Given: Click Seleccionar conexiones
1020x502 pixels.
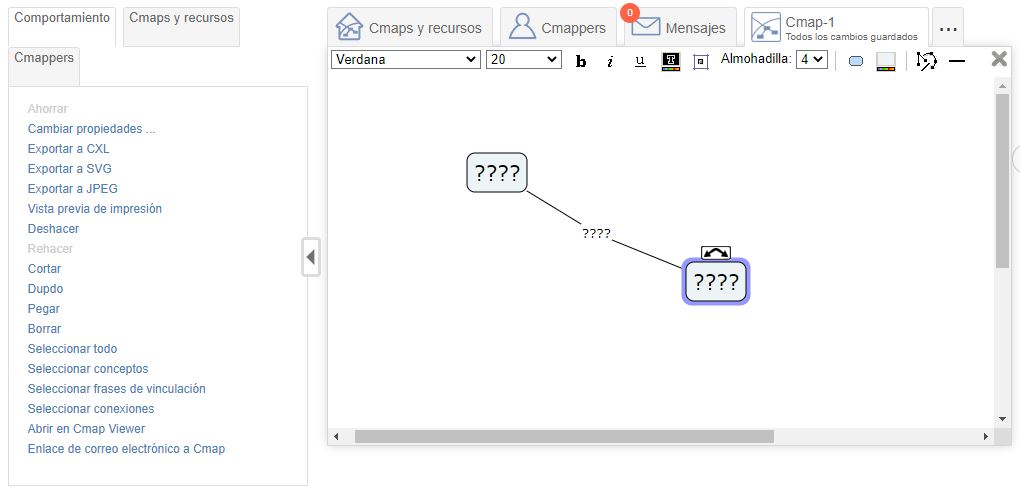Looking at the screenshot, I should 91,409.
